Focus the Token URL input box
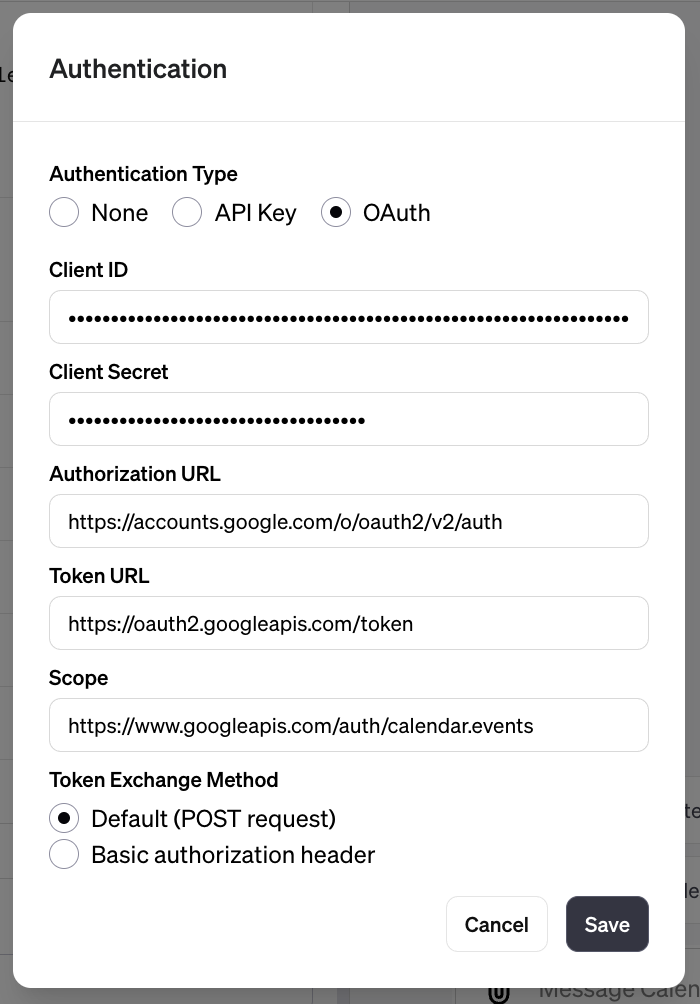Image resolution: width=700 pixels, height=1004 pixels. [348, 624]
